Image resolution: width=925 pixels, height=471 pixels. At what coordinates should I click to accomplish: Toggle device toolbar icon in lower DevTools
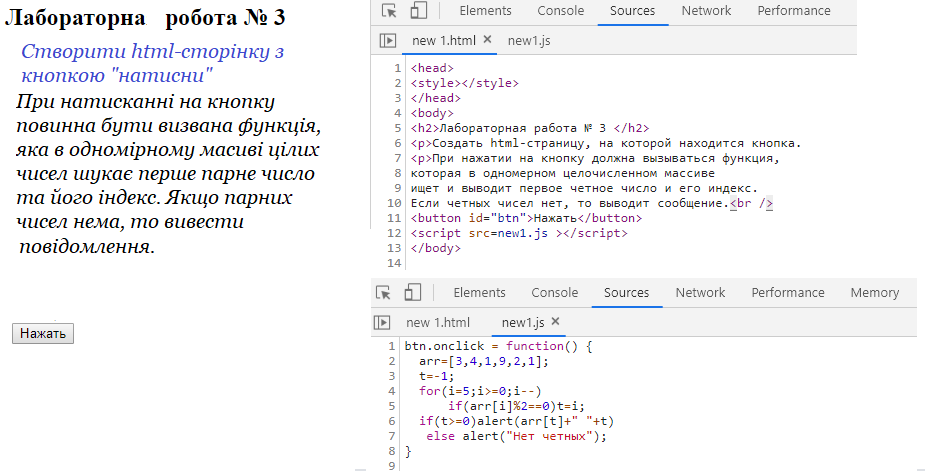point(412,293)
